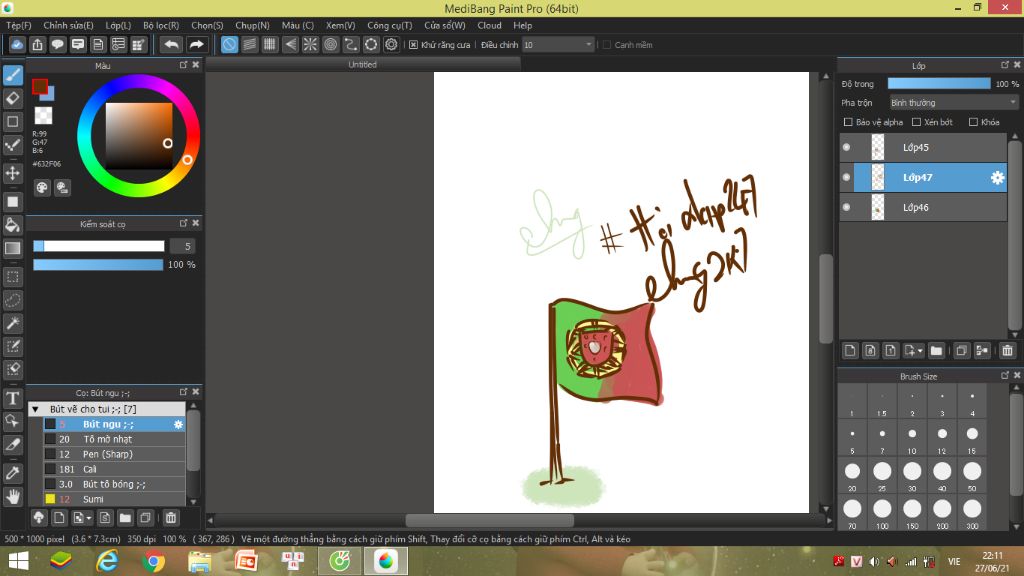Enable radial snap guide
This screenshot has width=1024, height=576.
click(x=310, y=44)
